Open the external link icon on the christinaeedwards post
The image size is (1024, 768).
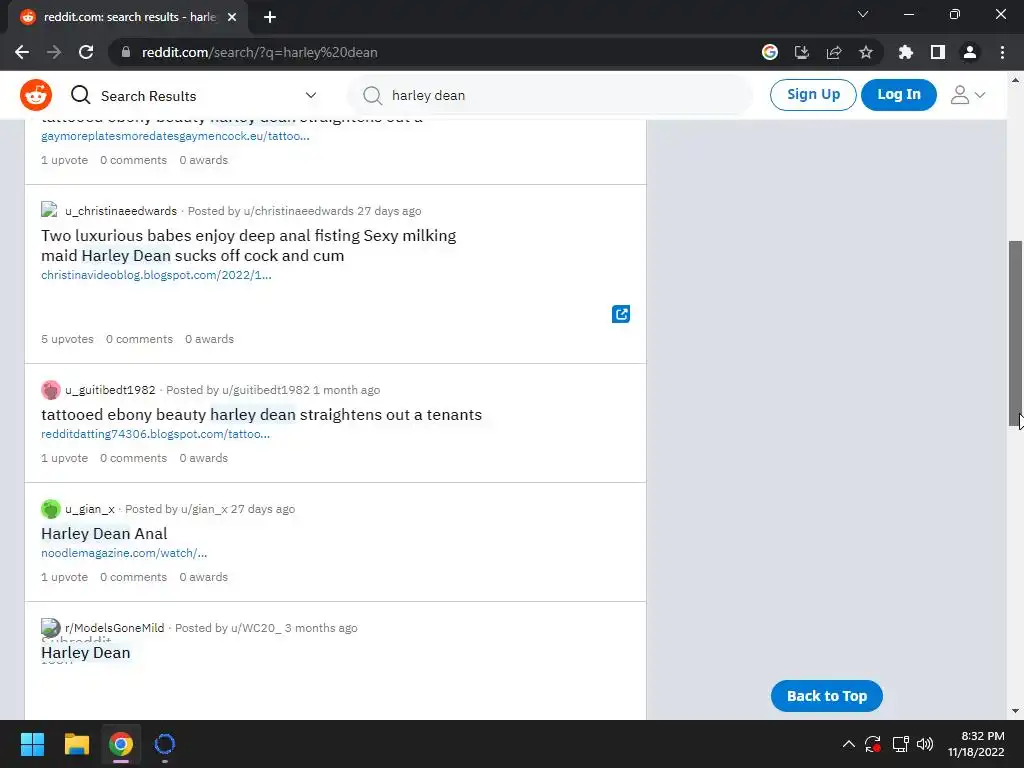[621, 314]
